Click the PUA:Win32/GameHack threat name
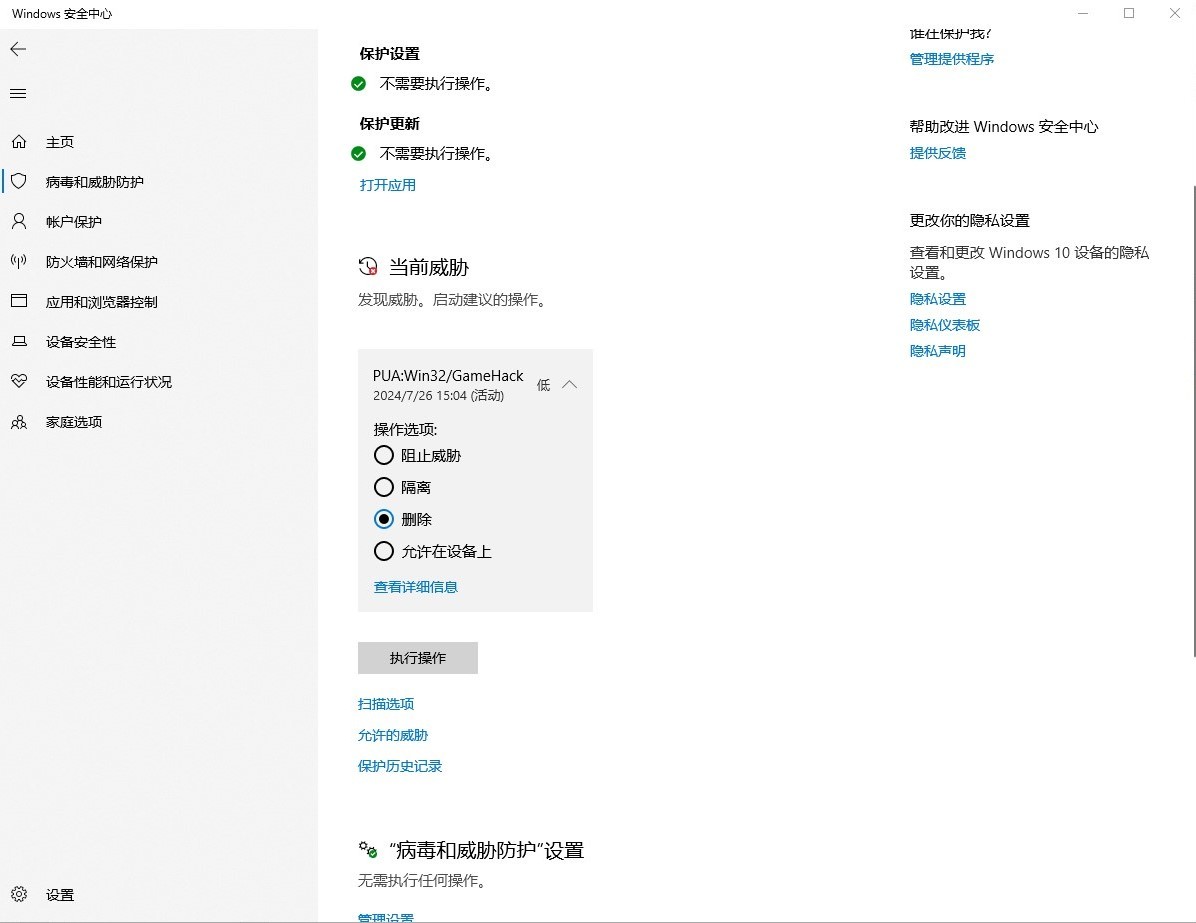This screenshot has width=1196, height=923. pyautogui.click(x=448, y=375)
